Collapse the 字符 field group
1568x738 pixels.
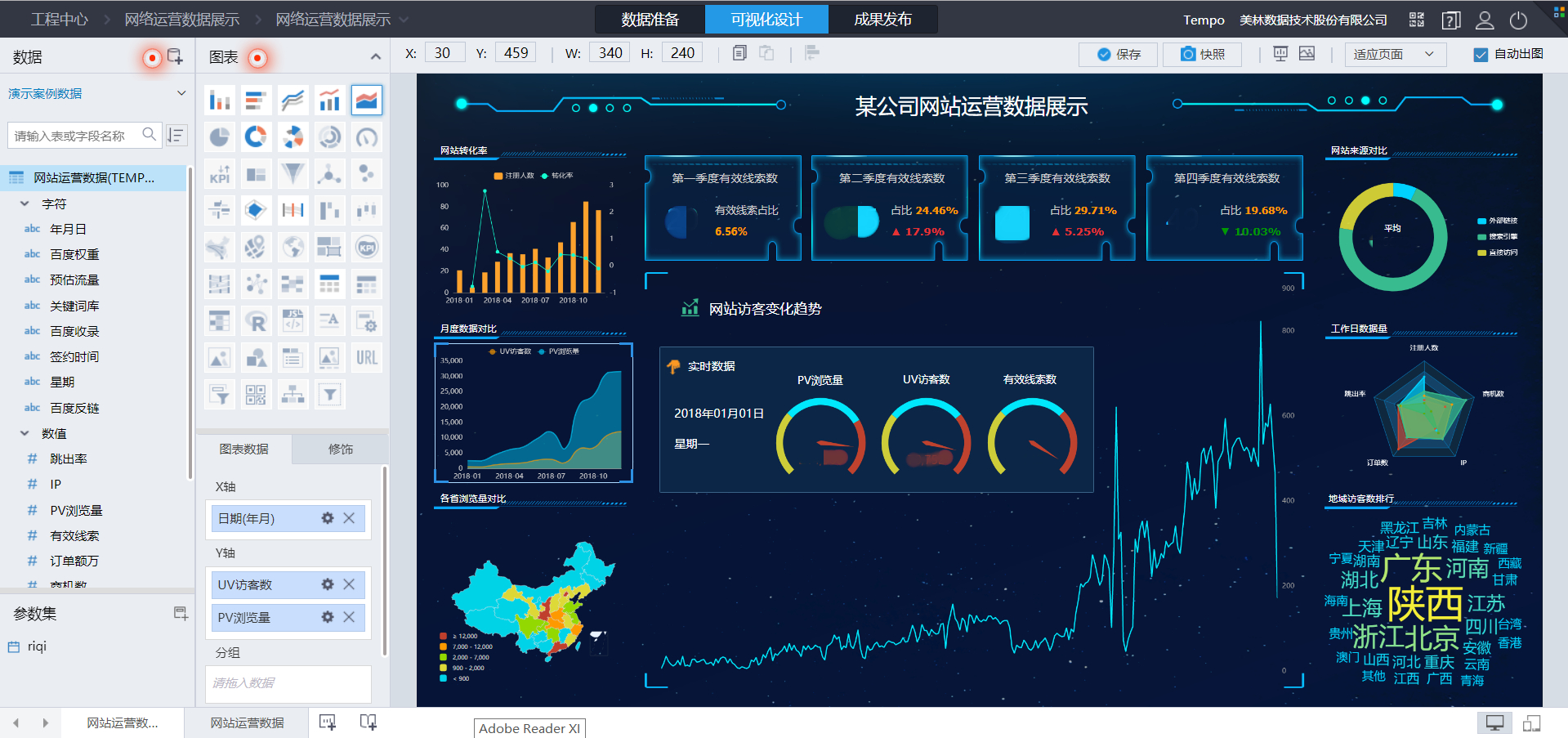pos(25,204)
